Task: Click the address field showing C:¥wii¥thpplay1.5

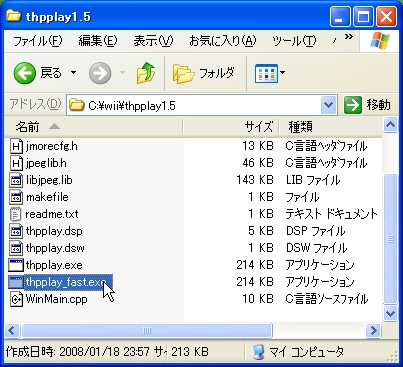Action: click(x=194, y=106)
